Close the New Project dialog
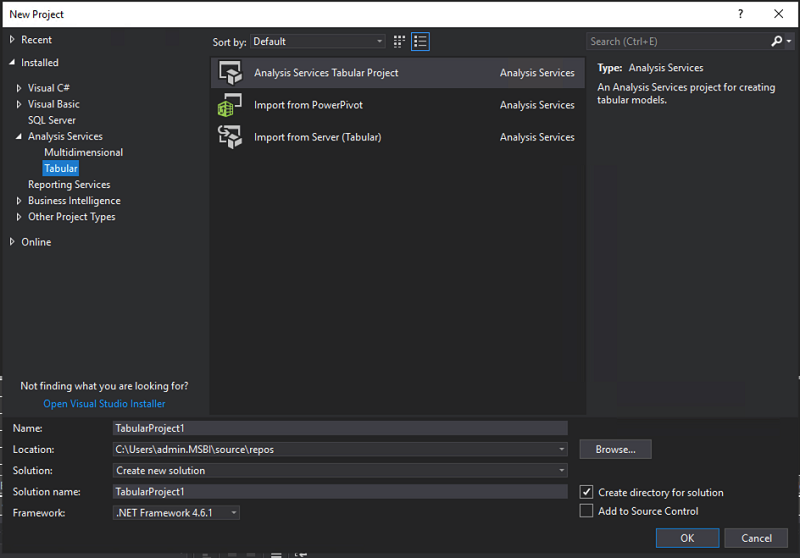800x558 pixels. (779, 14)
